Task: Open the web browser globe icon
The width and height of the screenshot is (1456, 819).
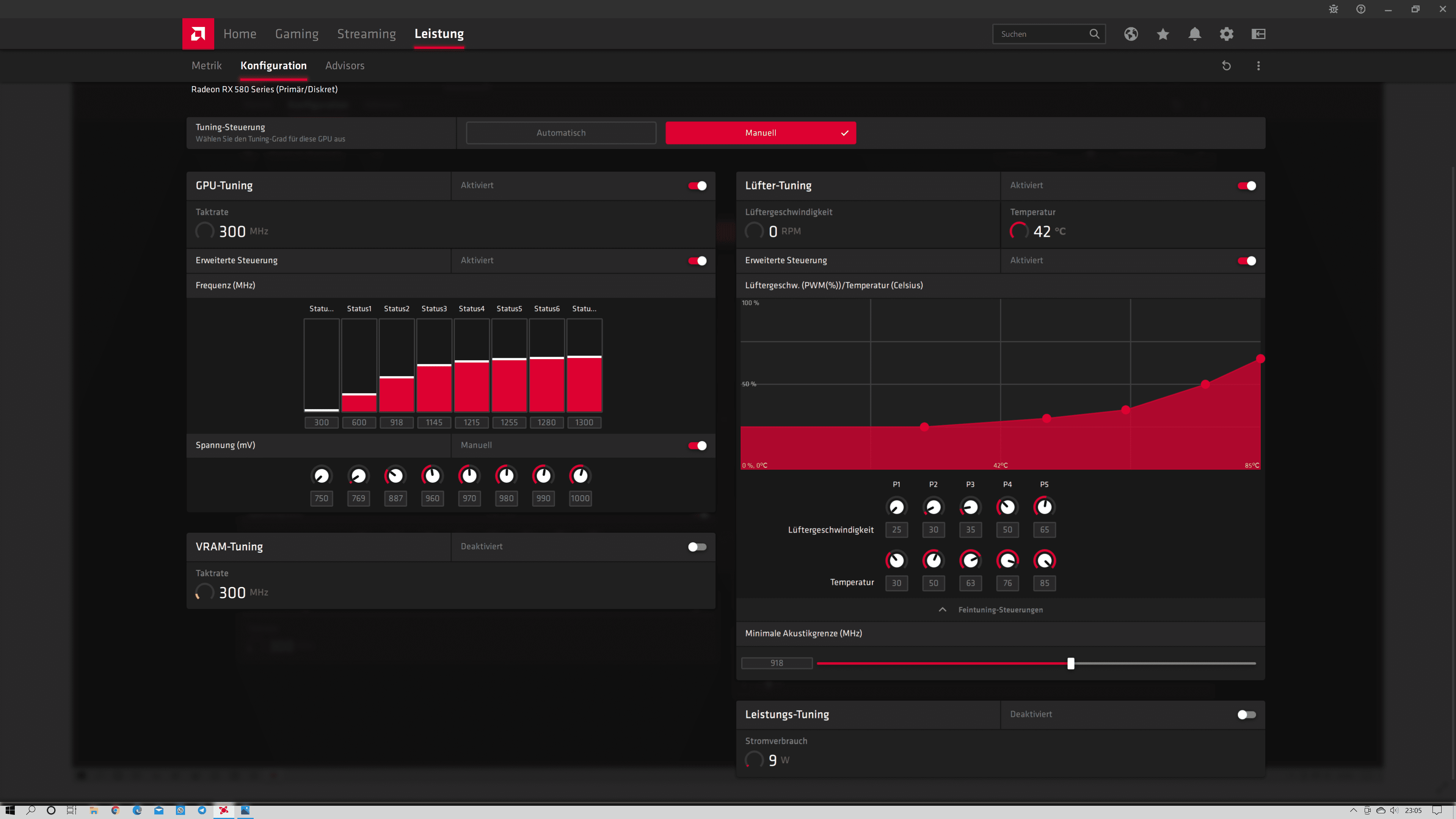Action: click(x=1130, y=34)
